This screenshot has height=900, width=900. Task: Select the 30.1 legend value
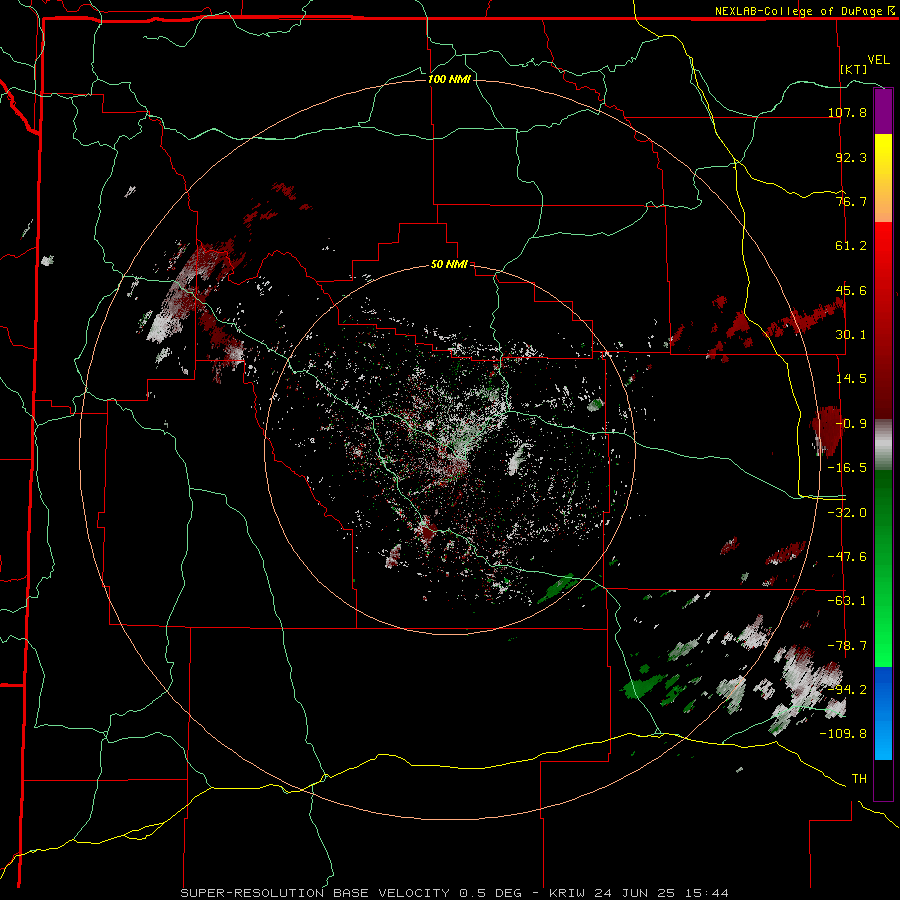tap(851, 335)
